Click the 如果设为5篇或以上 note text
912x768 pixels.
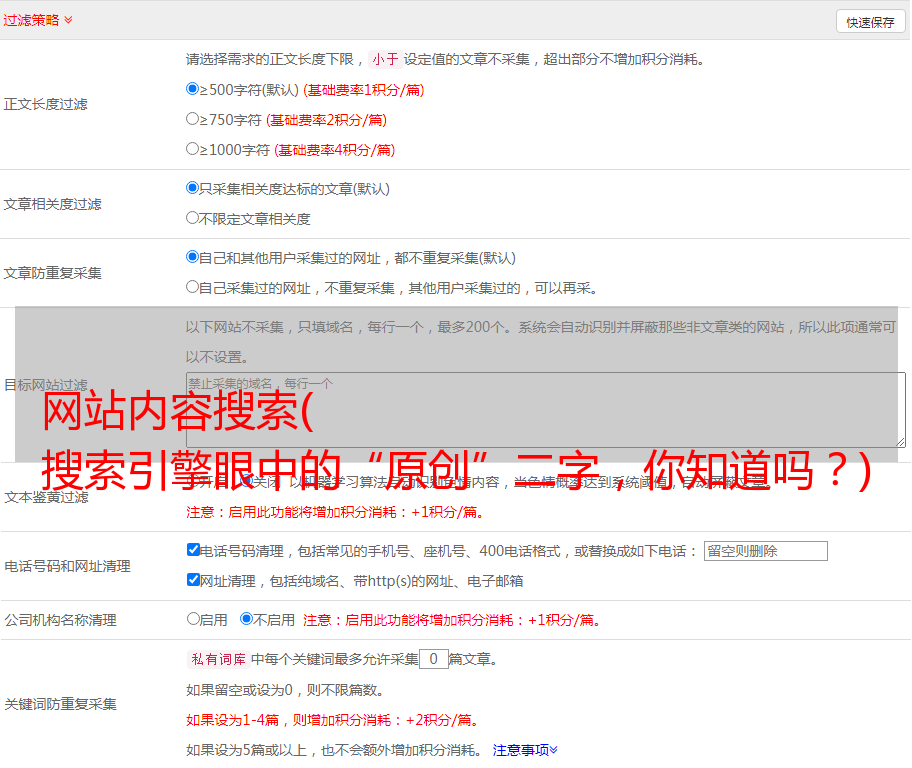(334, 750)
